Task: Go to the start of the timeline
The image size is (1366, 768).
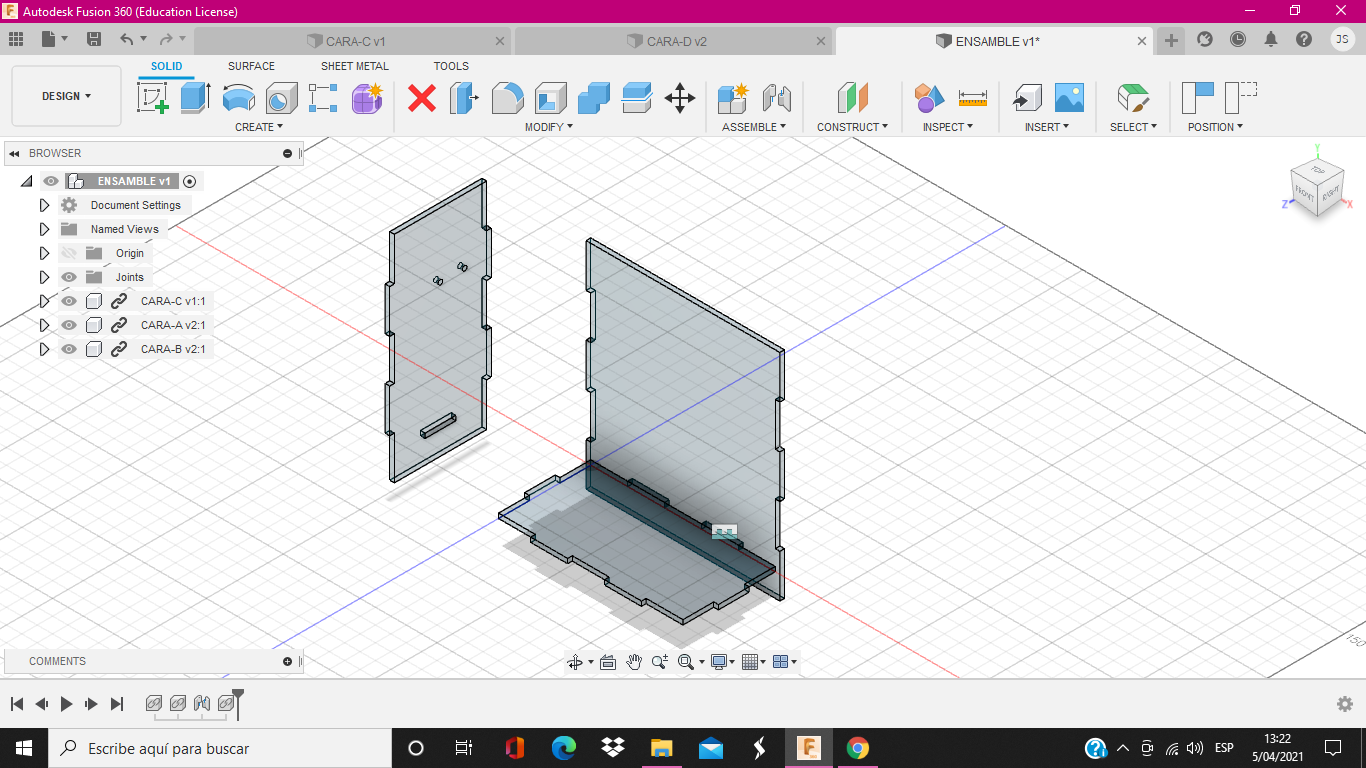Action: (17, 704)
